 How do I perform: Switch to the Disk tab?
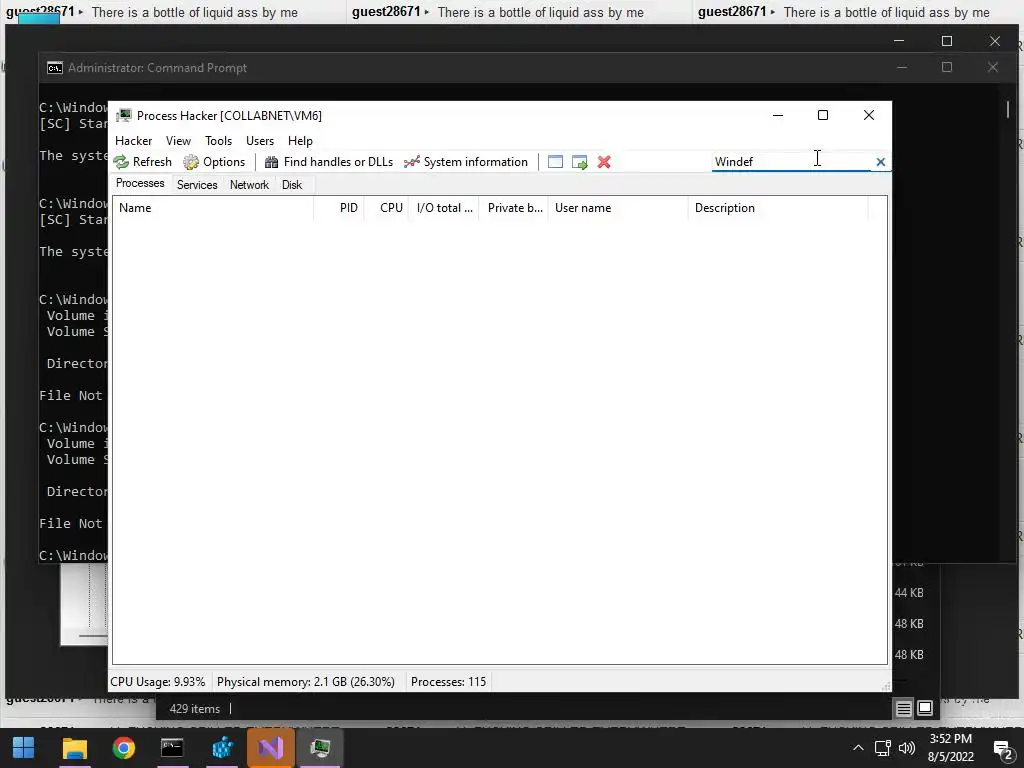click(x=292, y=185)
